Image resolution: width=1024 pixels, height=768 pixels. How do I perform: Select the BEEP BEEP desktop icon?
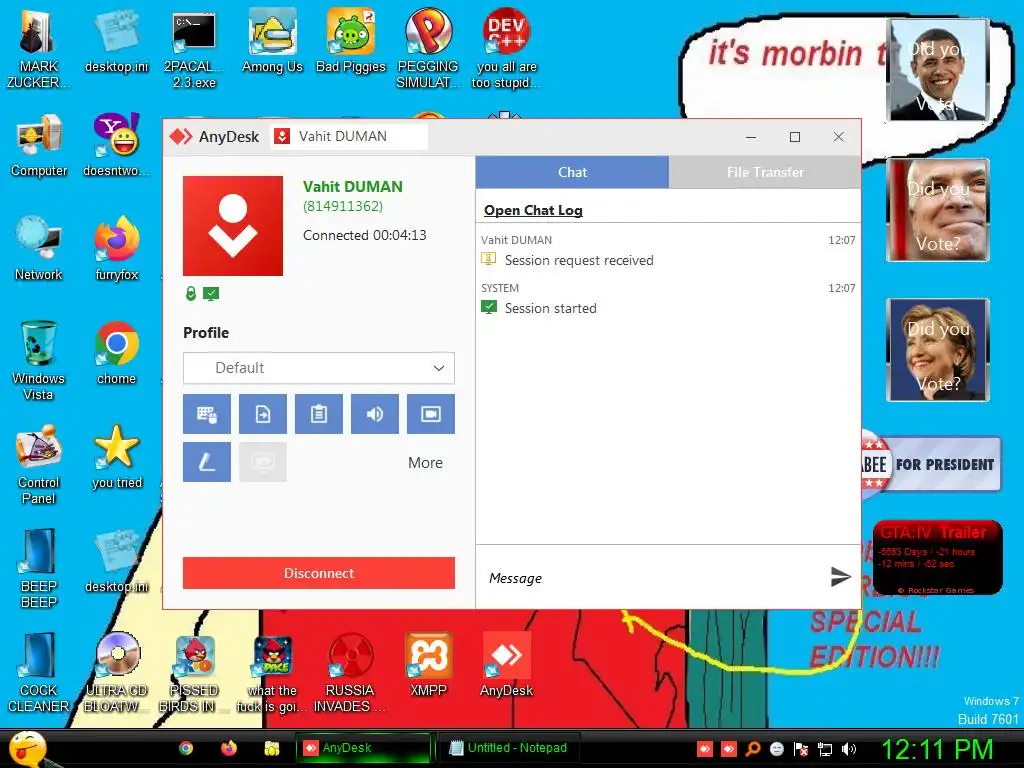pyautogui.click(x=39, y=568)
